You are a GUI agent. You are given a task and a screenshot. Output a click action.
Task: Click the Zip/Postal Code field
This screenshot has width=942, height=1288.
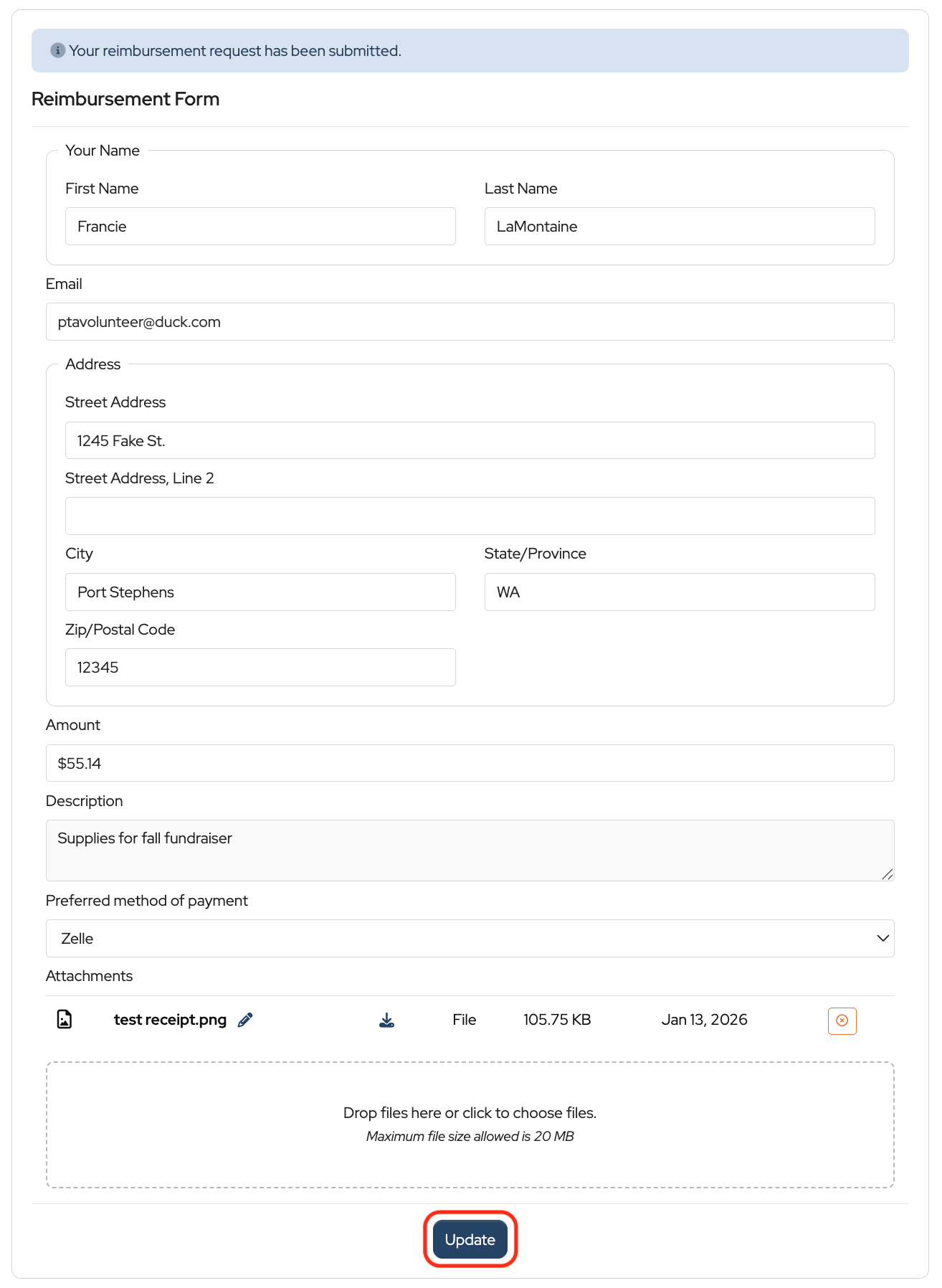(x=260, y=668)
